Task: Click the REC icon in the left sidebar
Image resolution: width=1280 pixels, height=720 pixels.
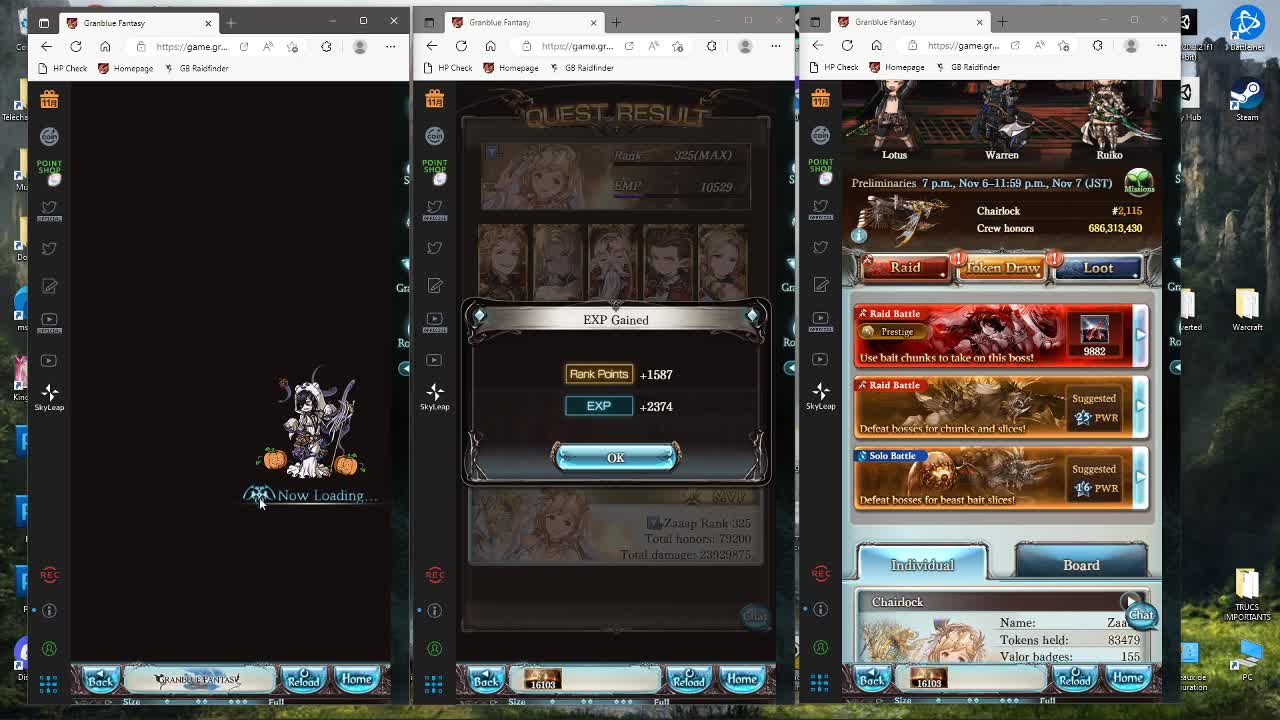Action: click(x=49, y=574)
